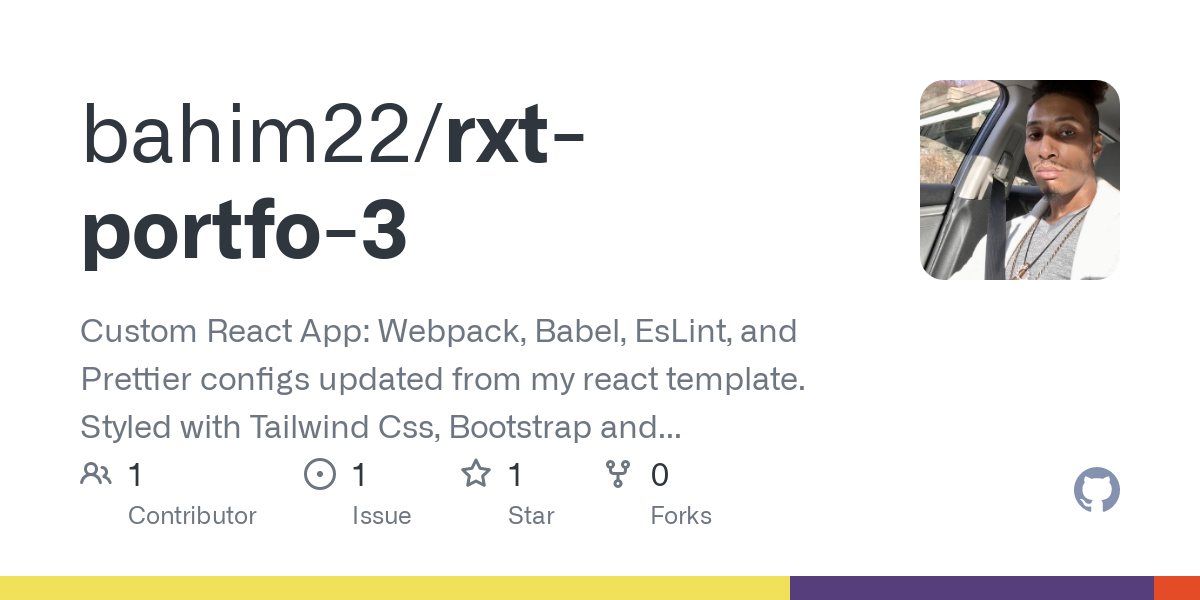Click the forks count number 0
This screenshot has width=1200, height=600.
coord(659,475)
